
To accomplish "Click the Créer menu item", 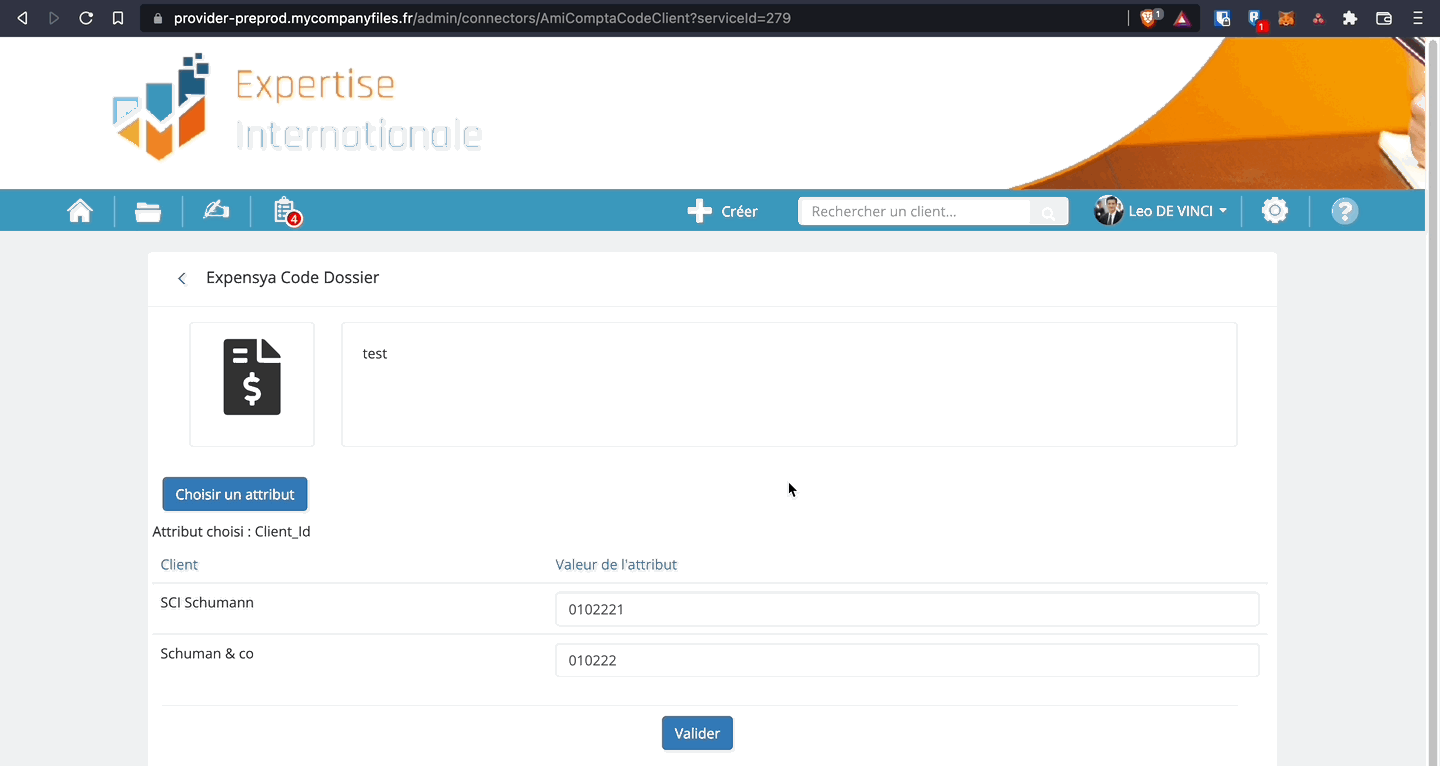I will coord(722,211).
